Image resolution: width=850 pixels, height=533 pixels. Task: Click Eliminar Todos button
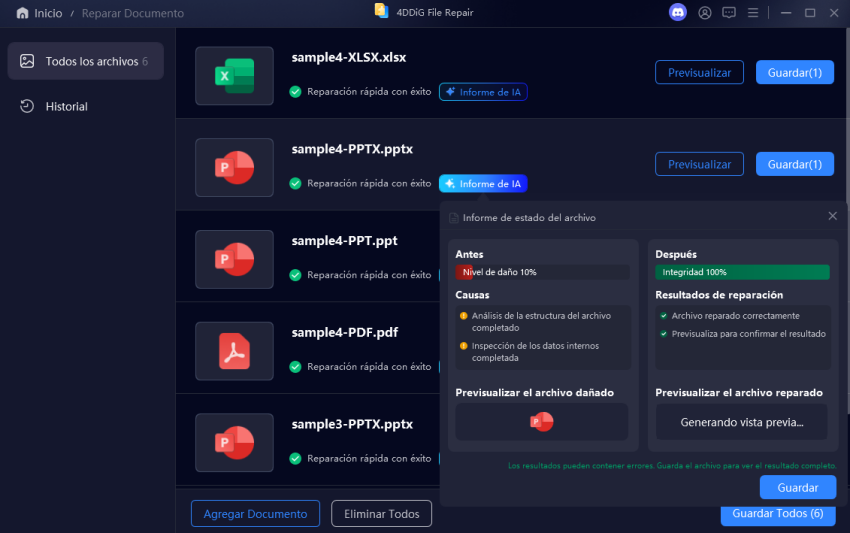pyautogui.click(x=382, y=513)
